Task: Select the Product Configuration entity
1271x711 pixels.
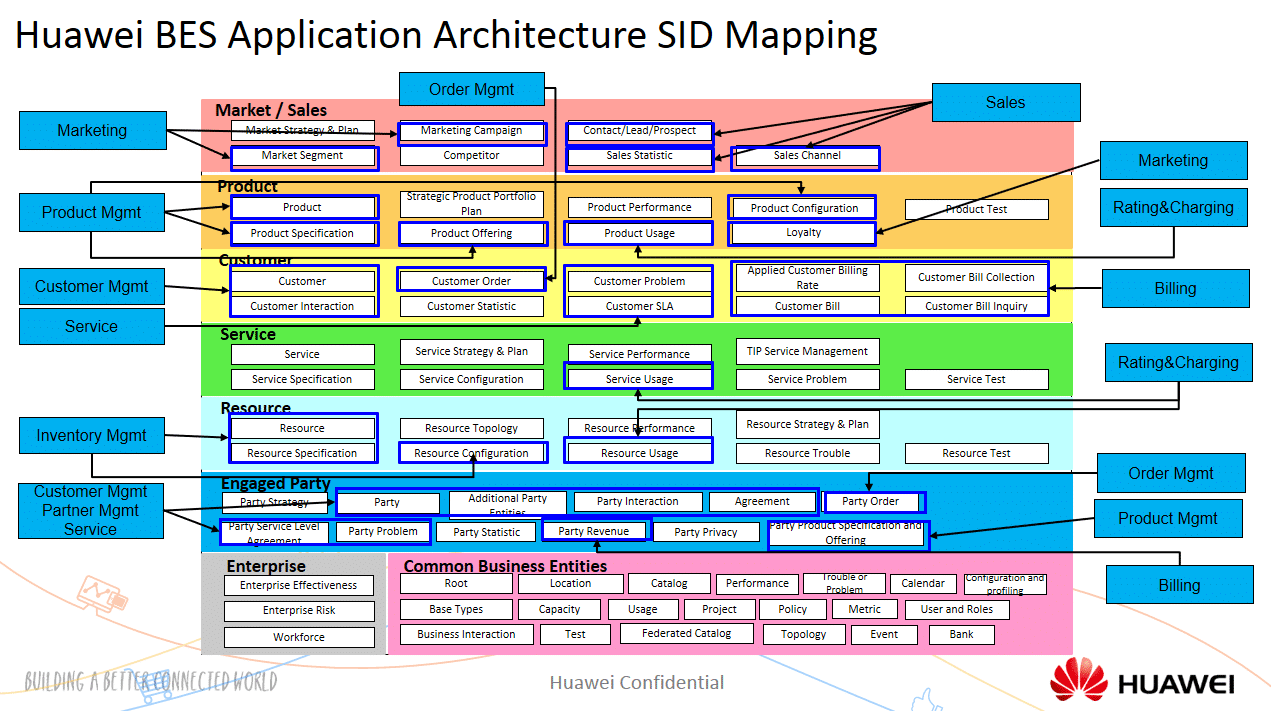Action: pos(804,208)
